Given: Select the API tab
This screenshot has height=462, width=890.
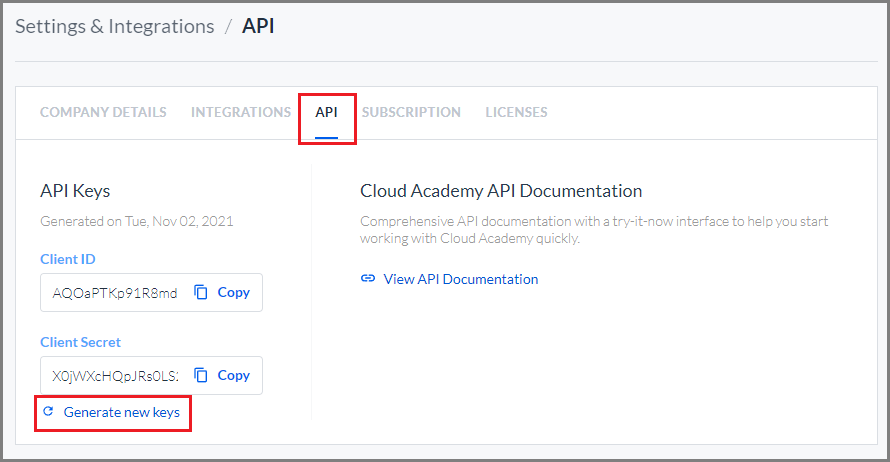Looking at the screenshot, I should tap(326, 112).
